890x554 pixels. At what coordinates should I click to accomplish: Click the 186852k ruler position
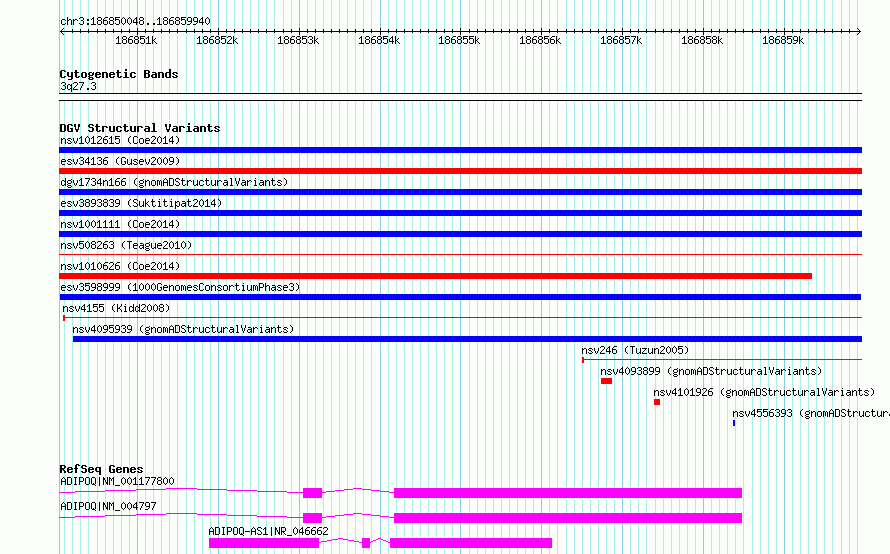[217, 40]
